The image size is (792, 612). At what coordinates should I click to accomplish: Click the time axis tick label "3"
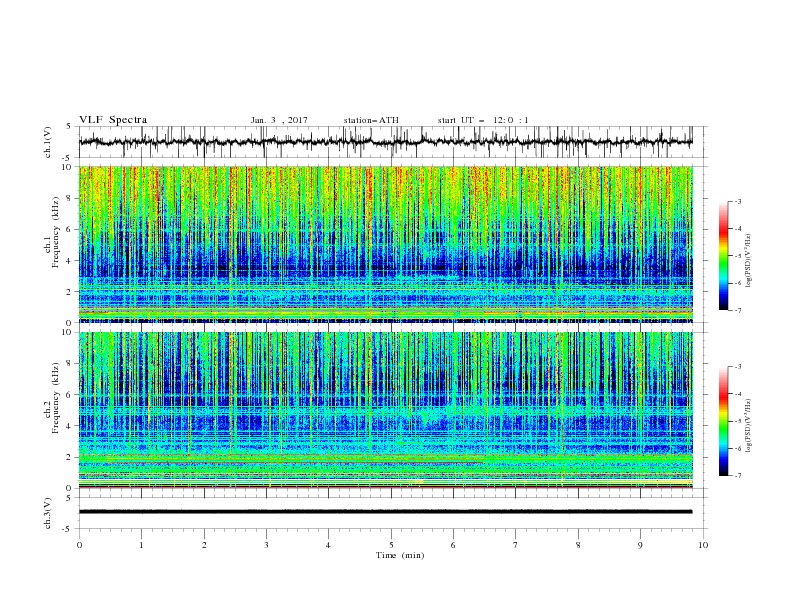click(x=267, y=545)
